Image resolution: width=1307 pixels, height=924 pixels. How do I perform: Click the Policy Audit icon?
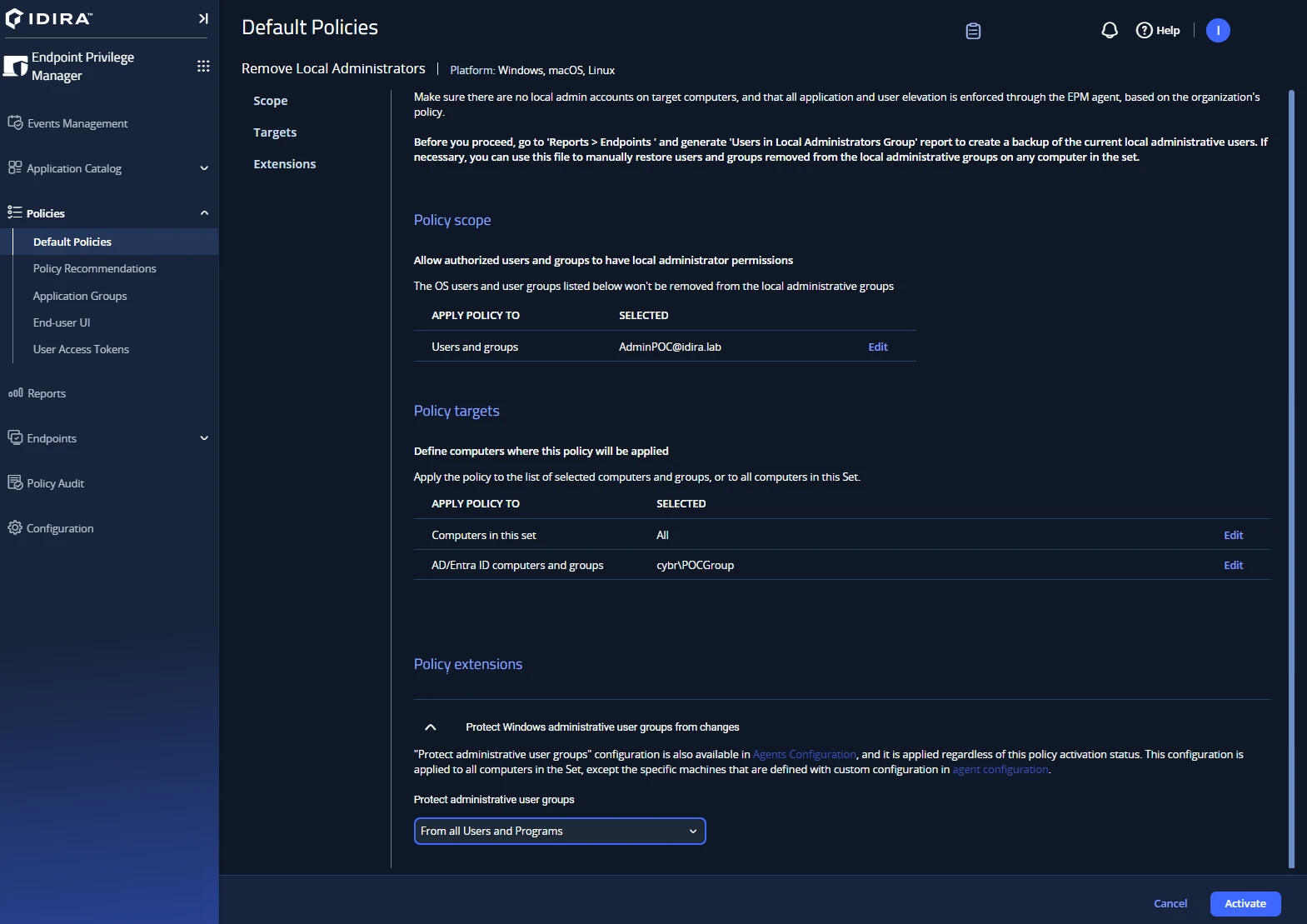[x=15, y=482]
